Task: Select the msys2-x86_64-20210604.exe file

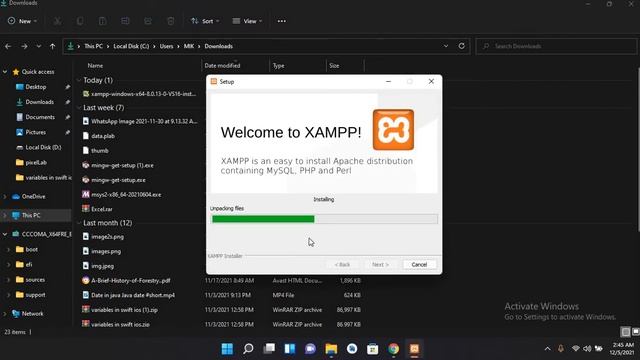Action: 126,195
